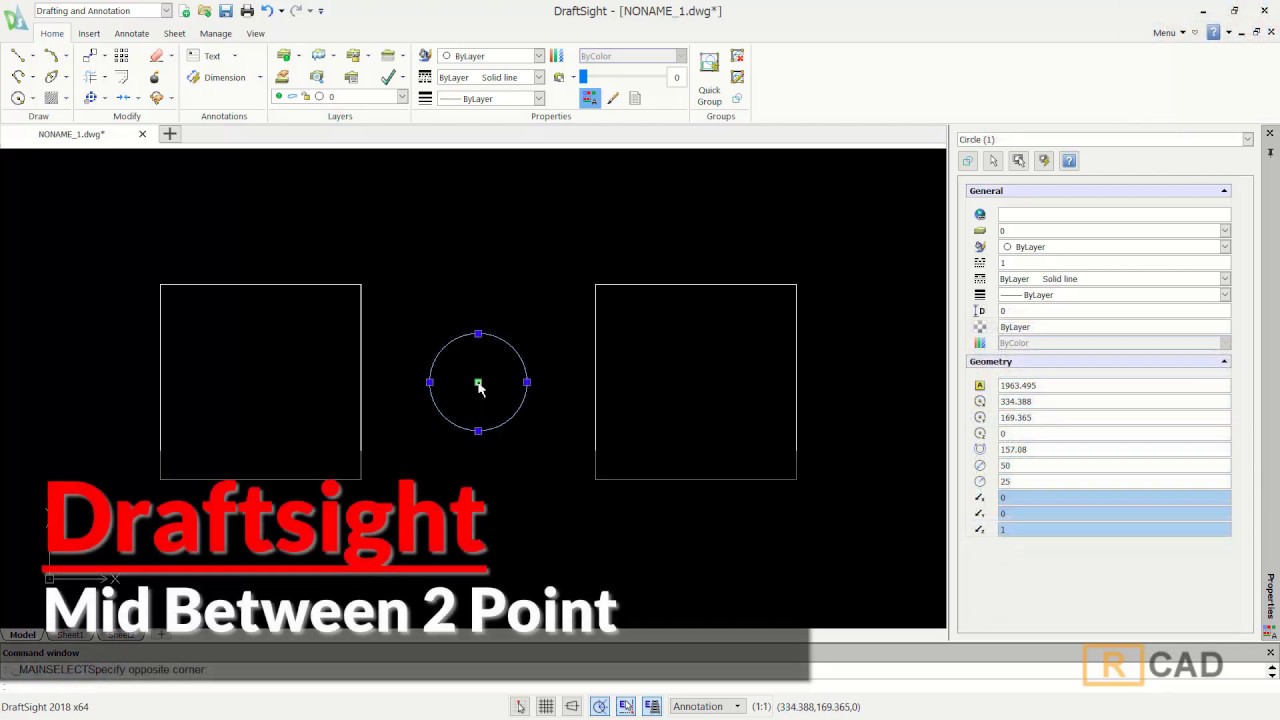Select the Hatch tool in Draw group
The width and height of the screenshot is (1280, 720).
[x=51, y=98]
